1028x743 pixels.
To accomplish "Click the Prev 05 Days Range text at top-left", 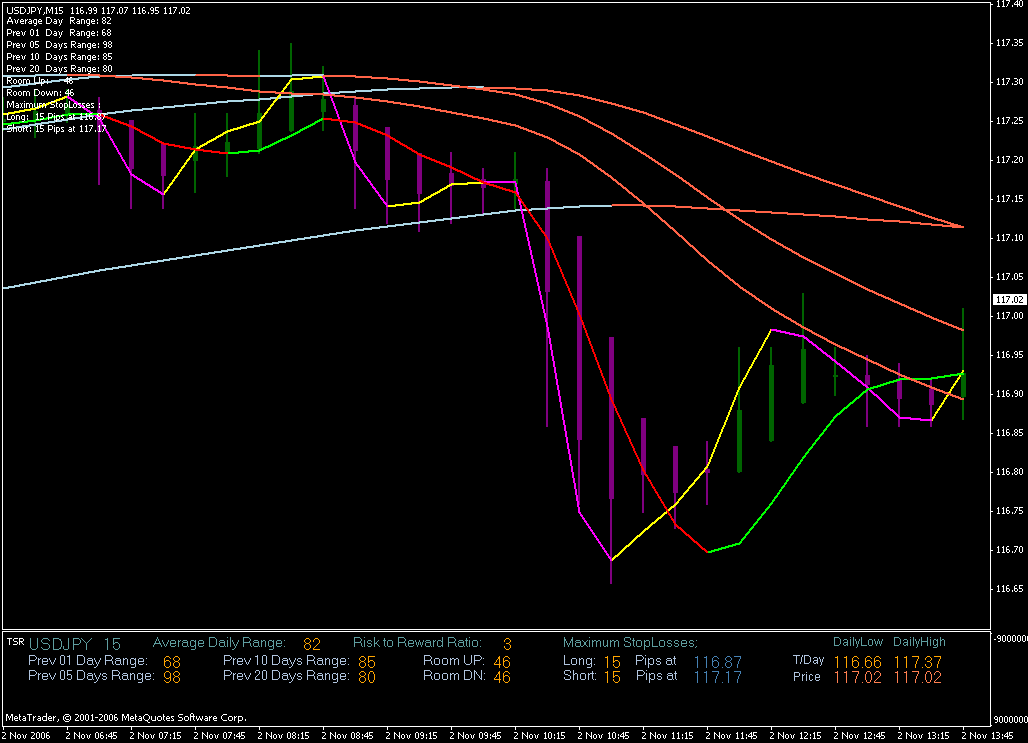I will [58, 45].
